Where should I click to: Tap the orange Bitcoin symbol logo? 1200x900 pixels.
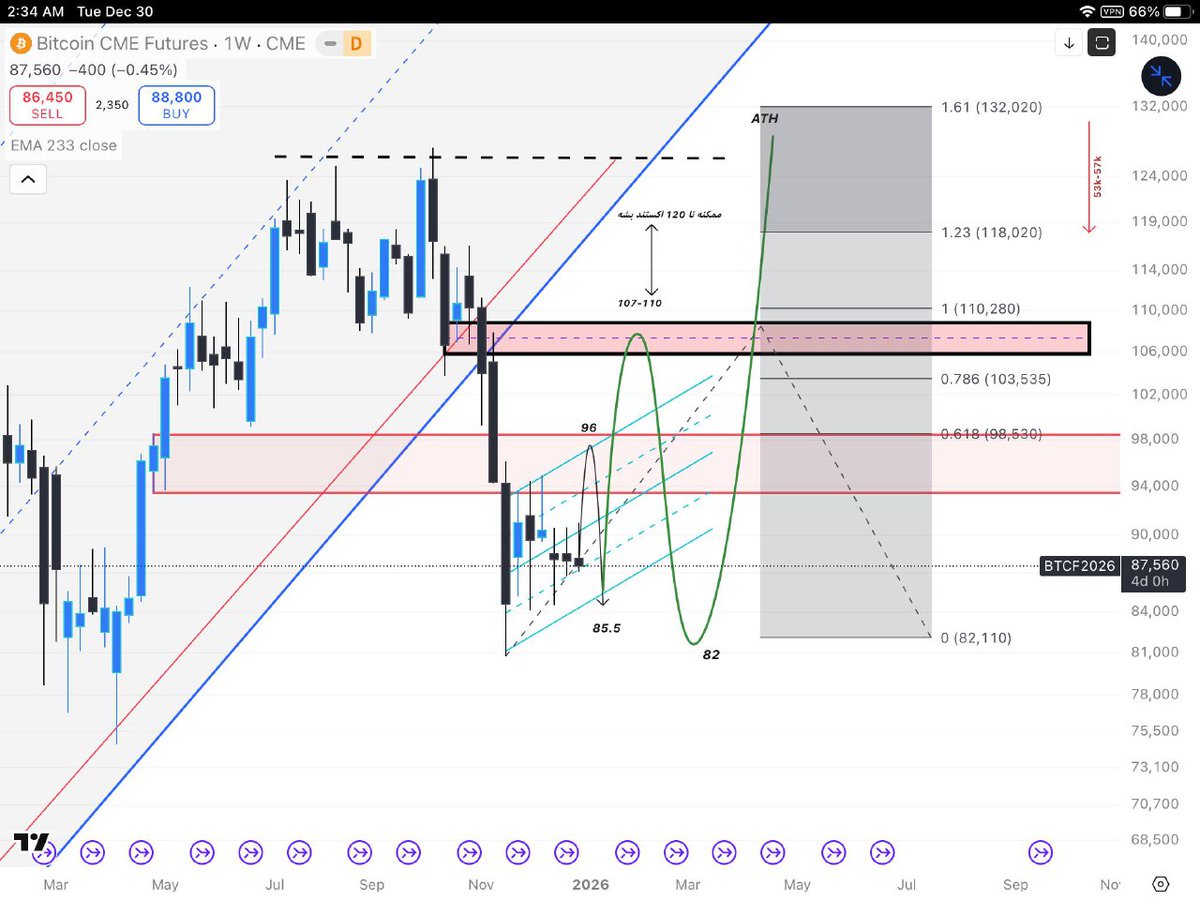click(21, 44)
